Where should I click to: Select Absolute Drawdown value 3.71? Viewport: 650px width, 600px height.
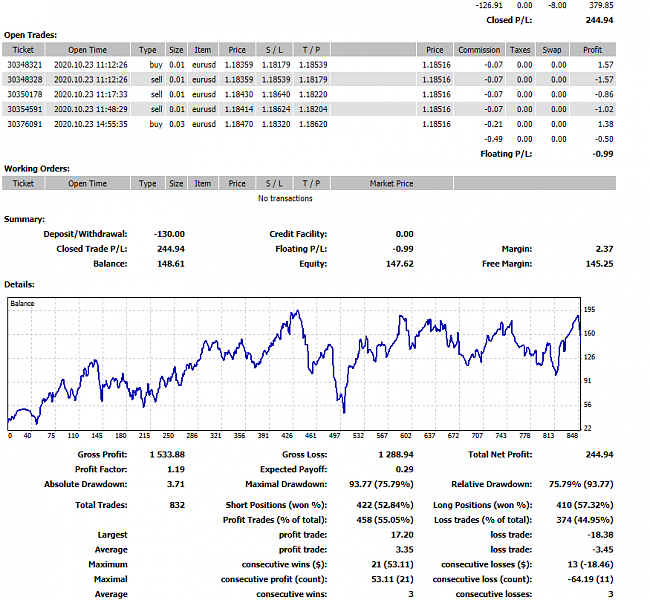coord(176,484)
